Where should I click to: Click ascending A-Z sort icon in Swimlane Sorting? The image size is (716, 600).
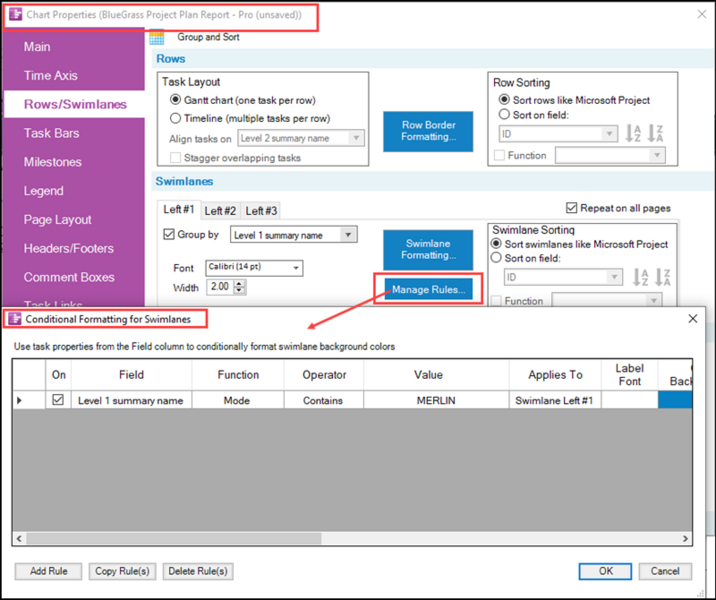[640, 277]
